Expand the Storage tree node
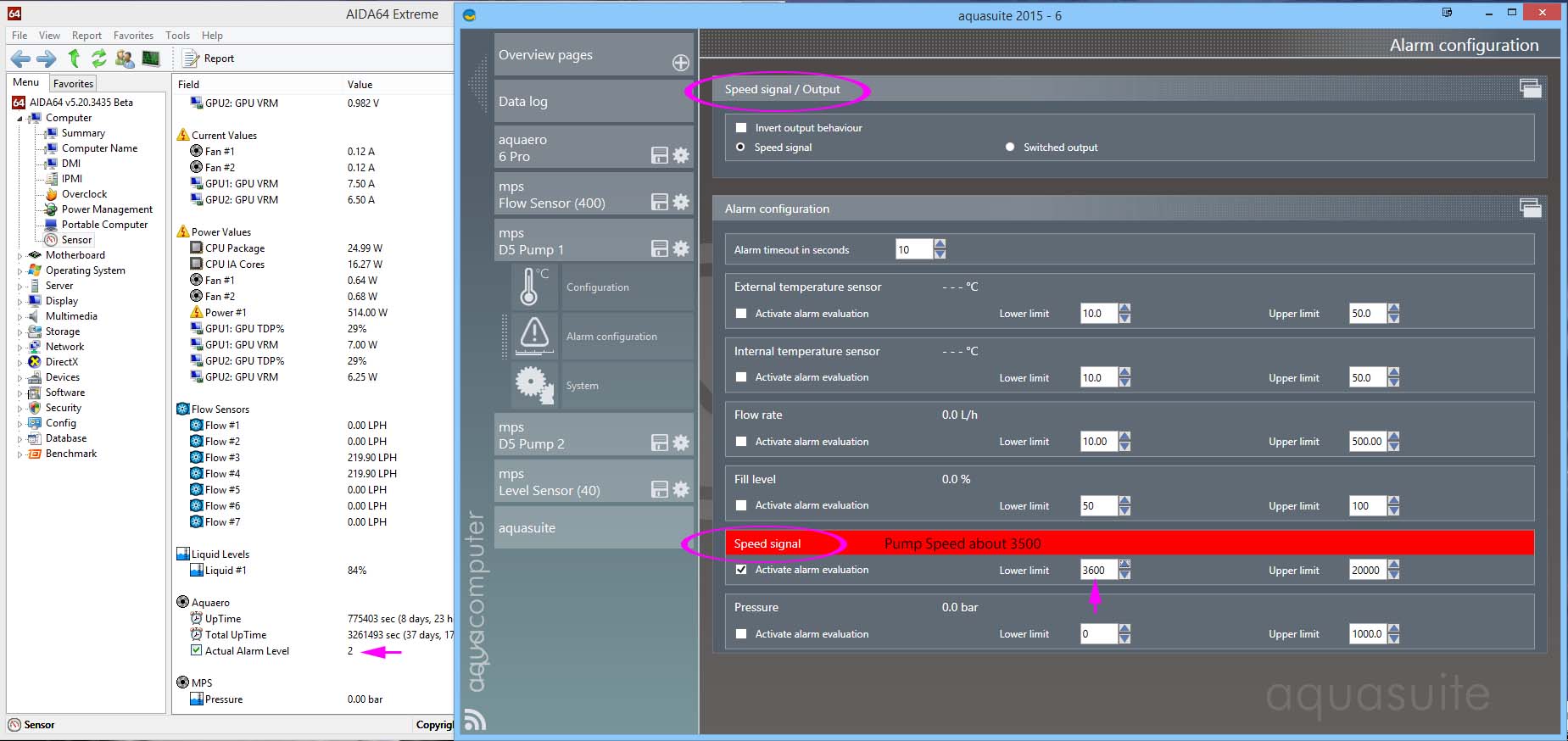The image size is (1568, 741). click(20, 331)
